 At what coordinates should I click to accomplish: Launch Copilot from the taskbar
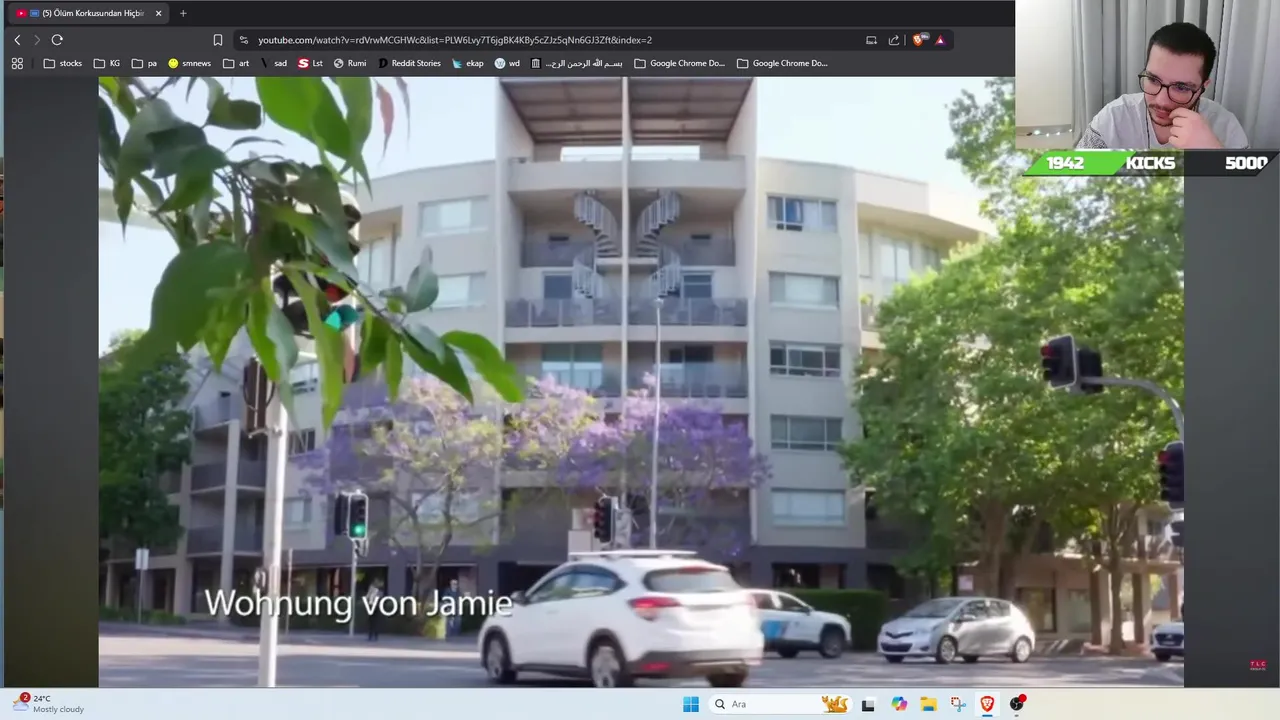(x=898, y=704)
